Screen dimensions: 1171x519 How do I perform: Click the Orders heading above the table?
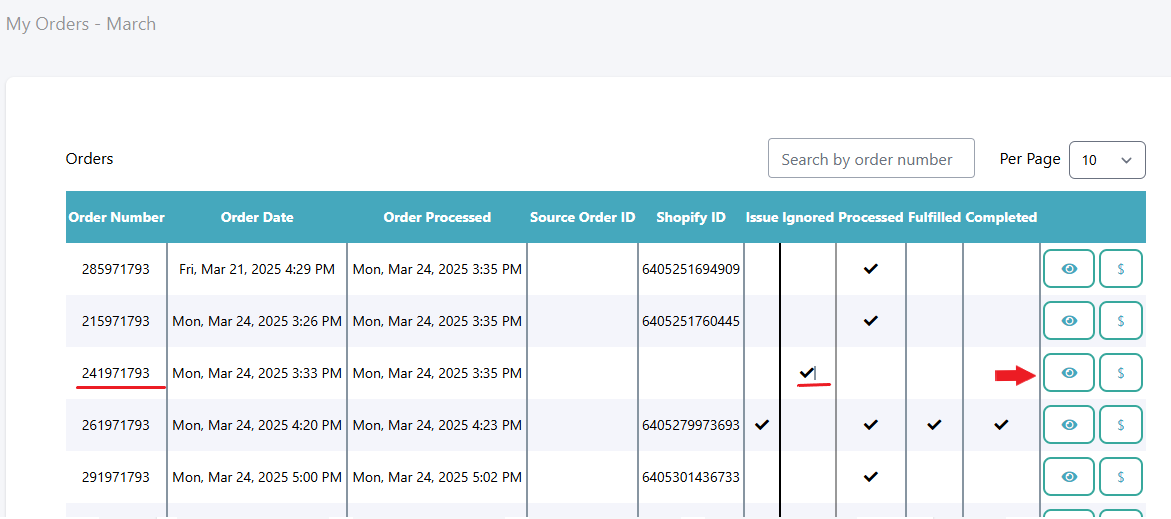[x=90, y=159]
